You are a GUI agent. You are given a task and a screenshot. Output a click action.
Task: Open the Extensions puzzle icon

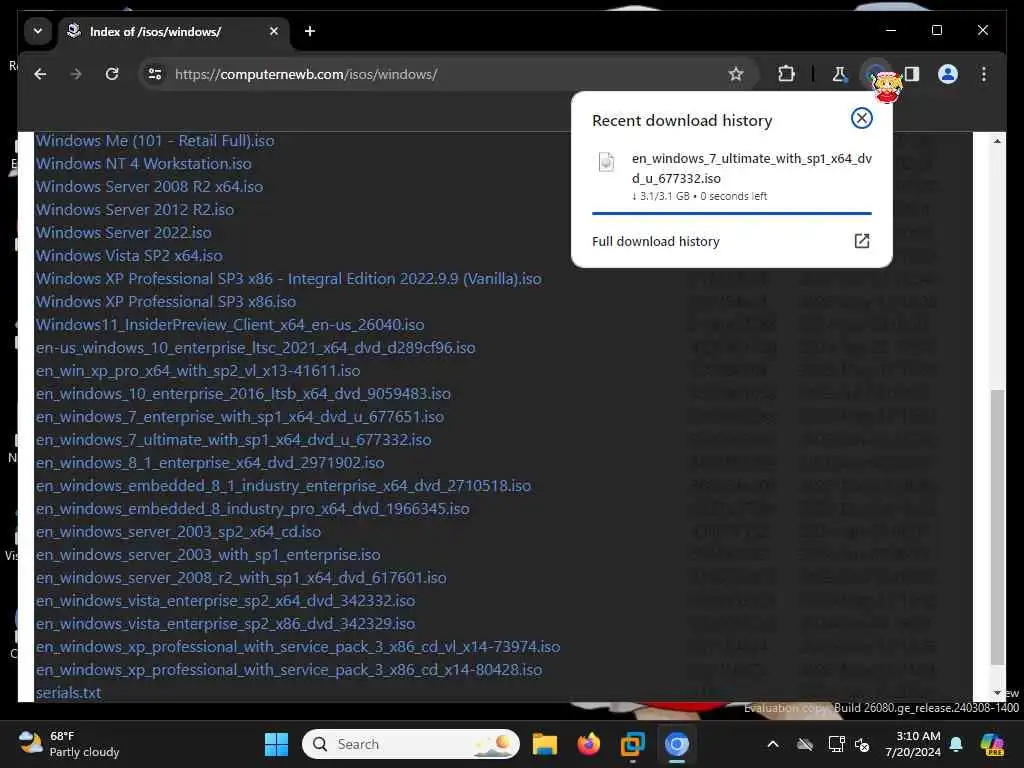(x=786, y=74)
